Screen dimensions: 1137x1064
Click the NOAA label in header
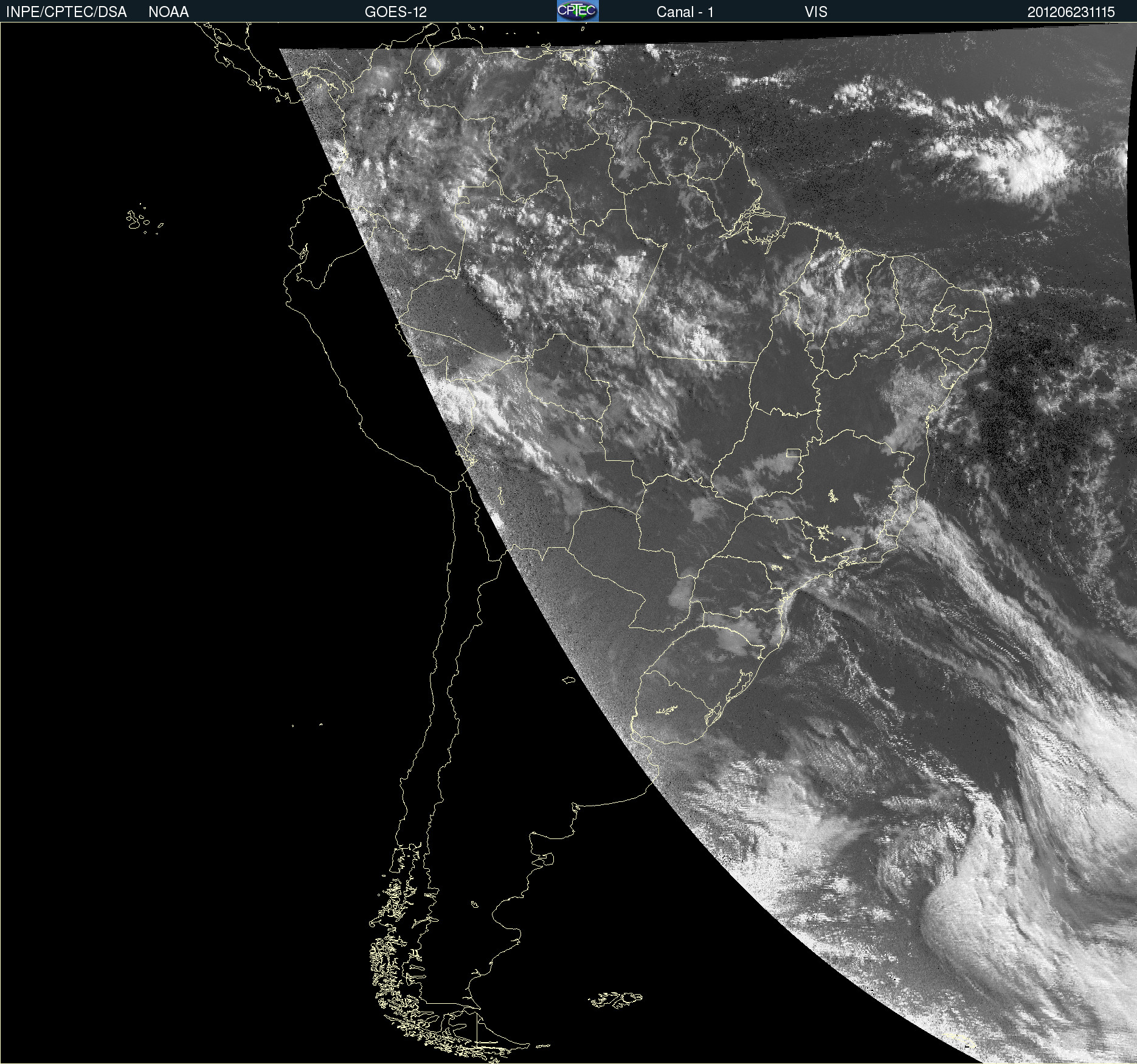click(x=168, y=12)
